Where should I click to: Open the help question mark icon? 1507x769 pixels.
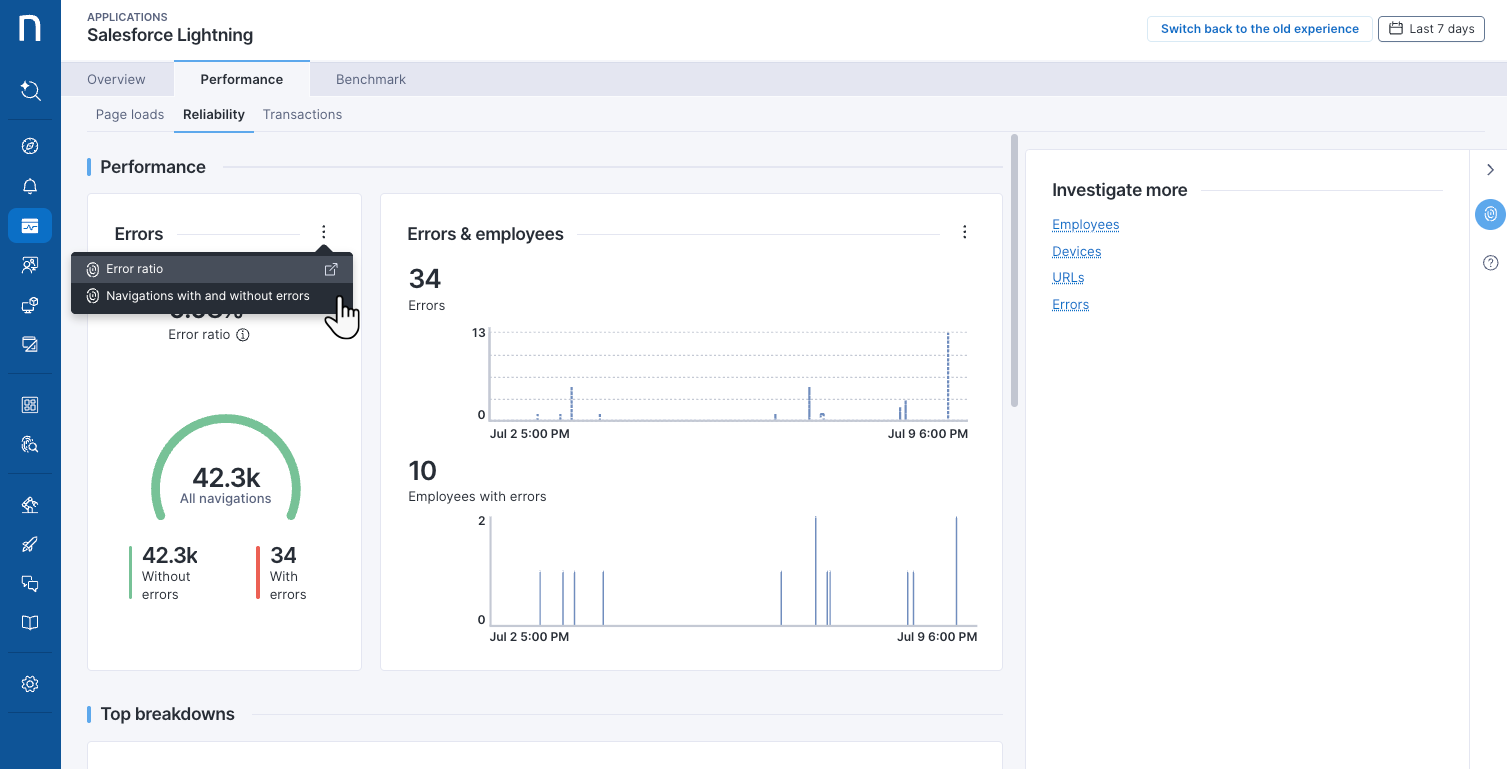click(x=1490, y=263)
